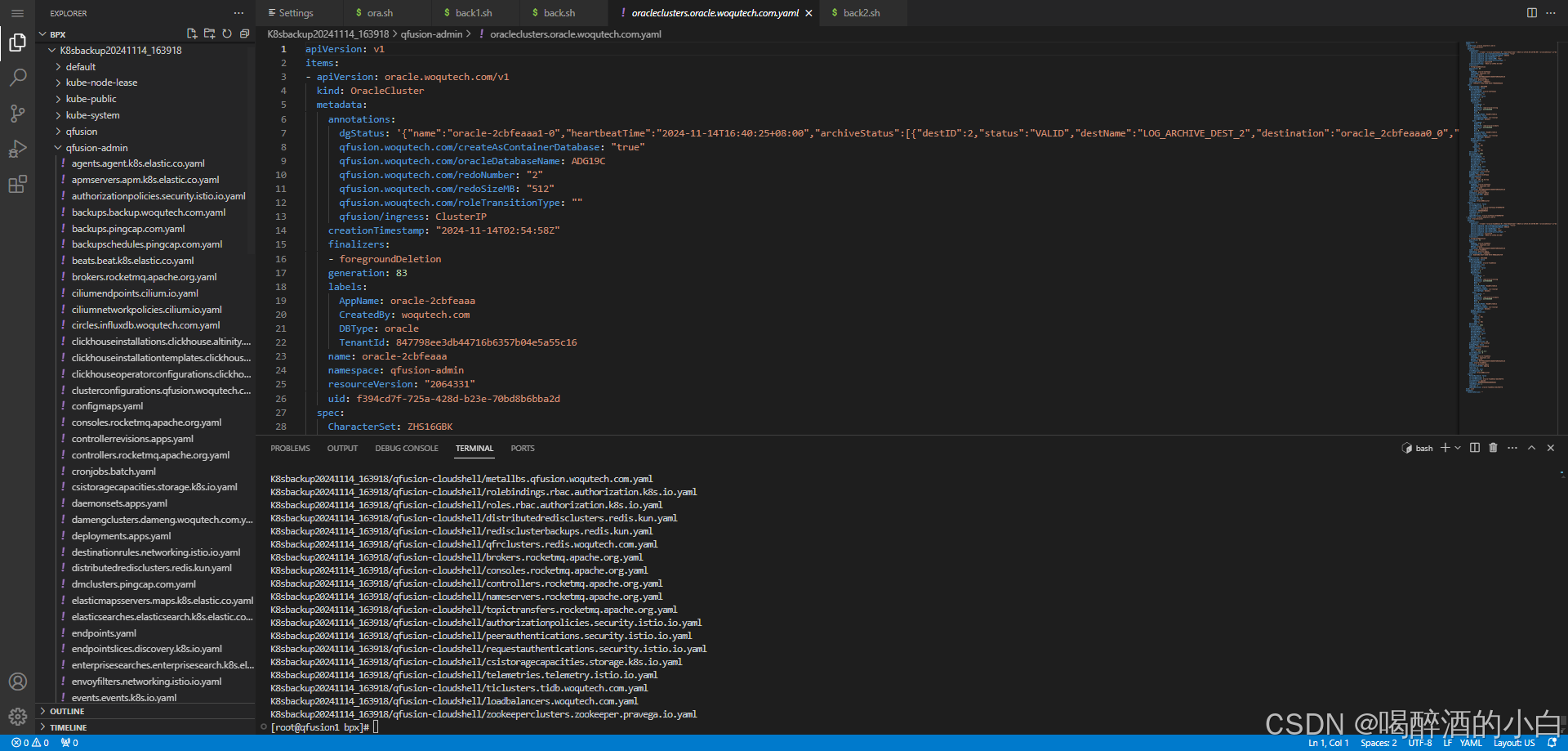Image resolution: width=1568 pixels, height=751 pixels.
Task: Click the qfusion-admin breadcrumb
Action: click(431, 34)
